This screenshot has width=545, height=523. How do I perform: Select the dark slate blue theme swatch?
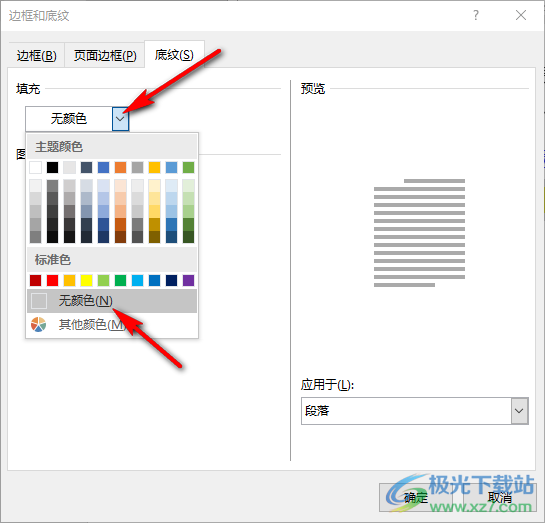pos(87,167)
